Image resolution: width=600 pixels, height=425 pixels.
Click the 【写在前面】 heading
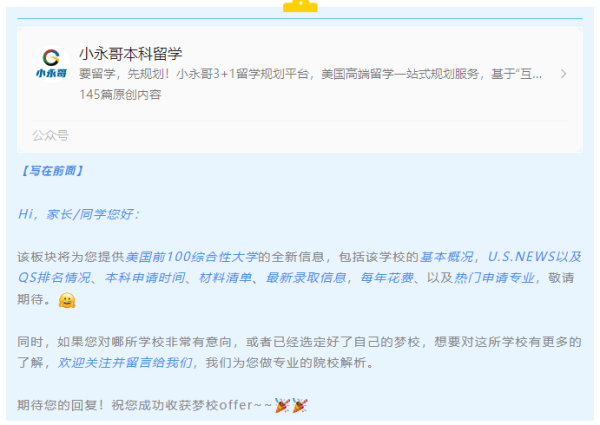coord(51,171)
